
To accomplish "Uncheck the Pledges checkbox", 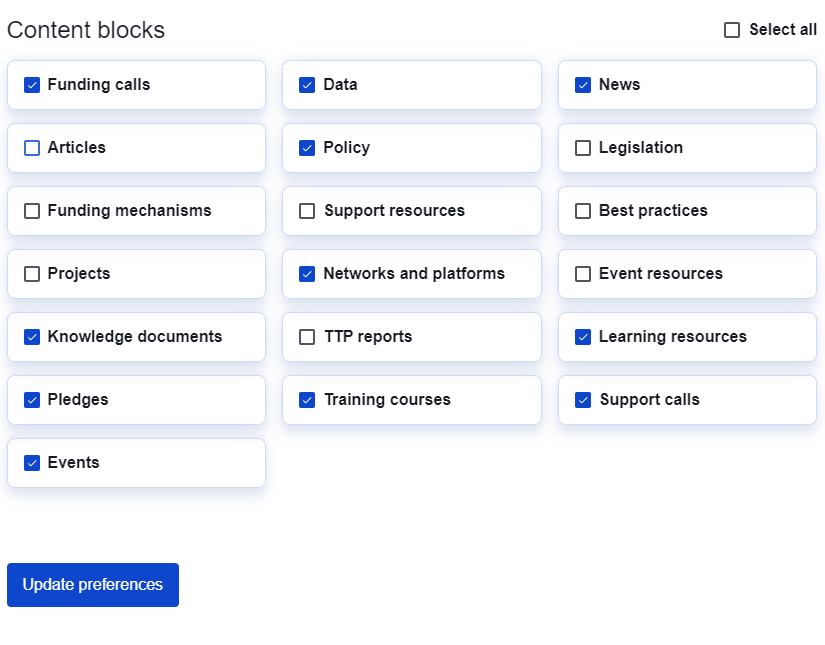I will [x=32, y=400].
